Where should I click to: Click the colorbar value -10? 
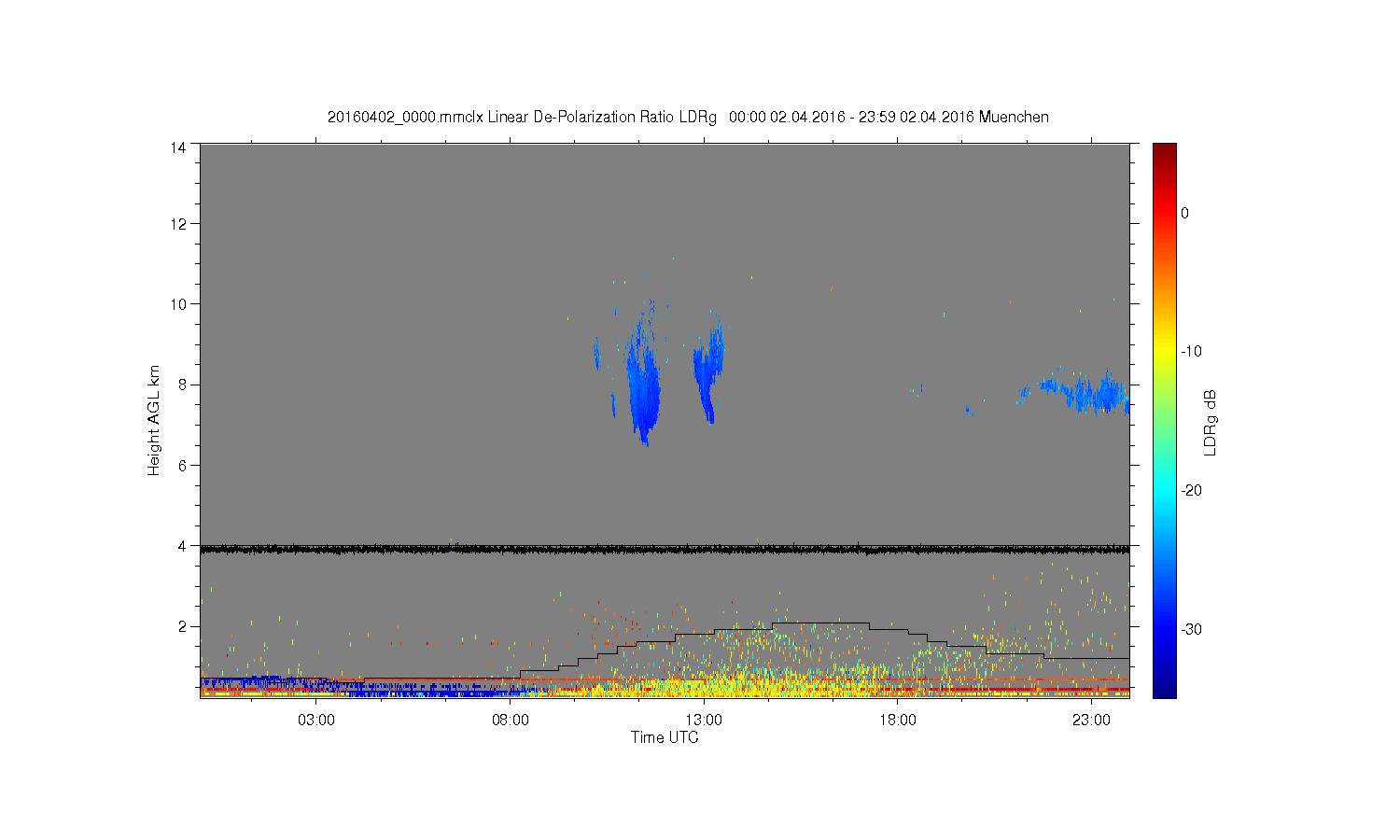click(1191, 352)
